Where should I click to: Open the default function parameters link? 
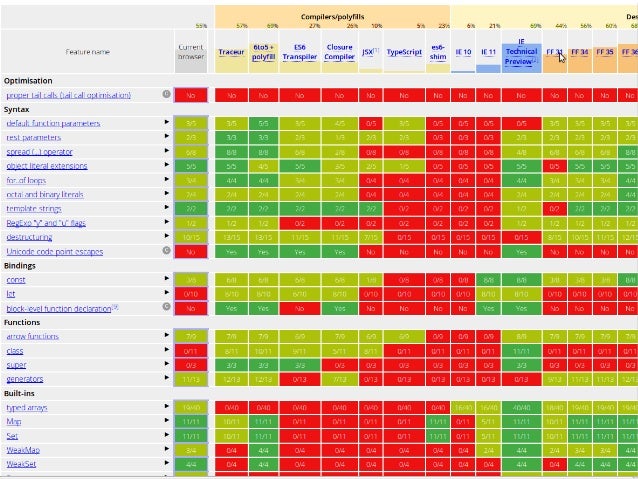pos(53,123)
